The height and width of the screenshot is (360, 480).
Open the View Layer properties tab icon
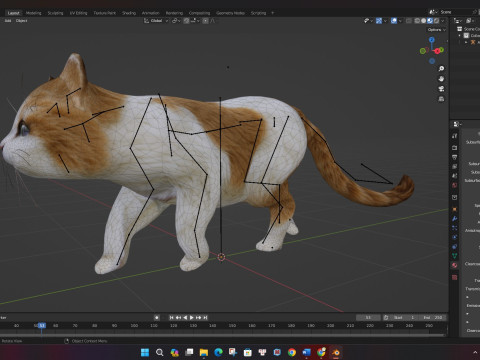coord(455,166)
